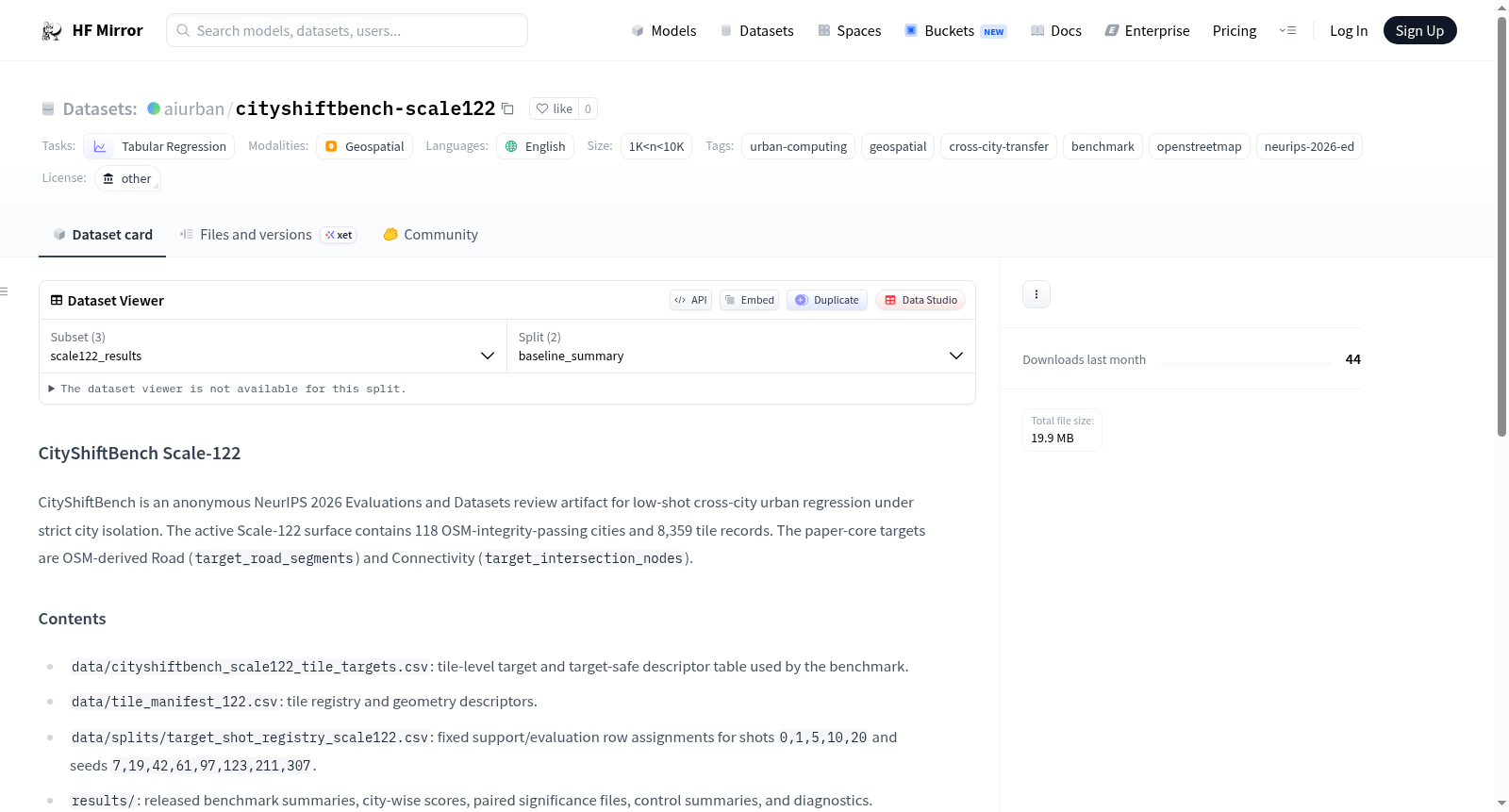Open Docs in top navigation
Image resolution: width=1509 pixels, height=812 pixels.
[x=1055, y=31]
